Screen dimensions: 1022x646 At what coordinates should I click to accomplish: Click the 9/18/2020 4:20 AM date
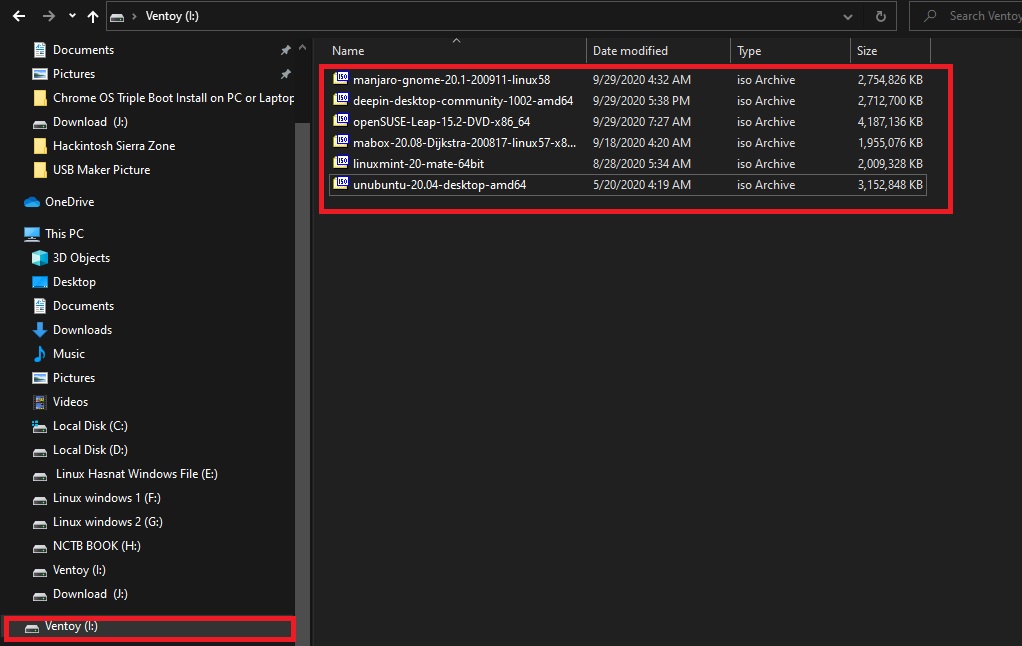[641, 142]
